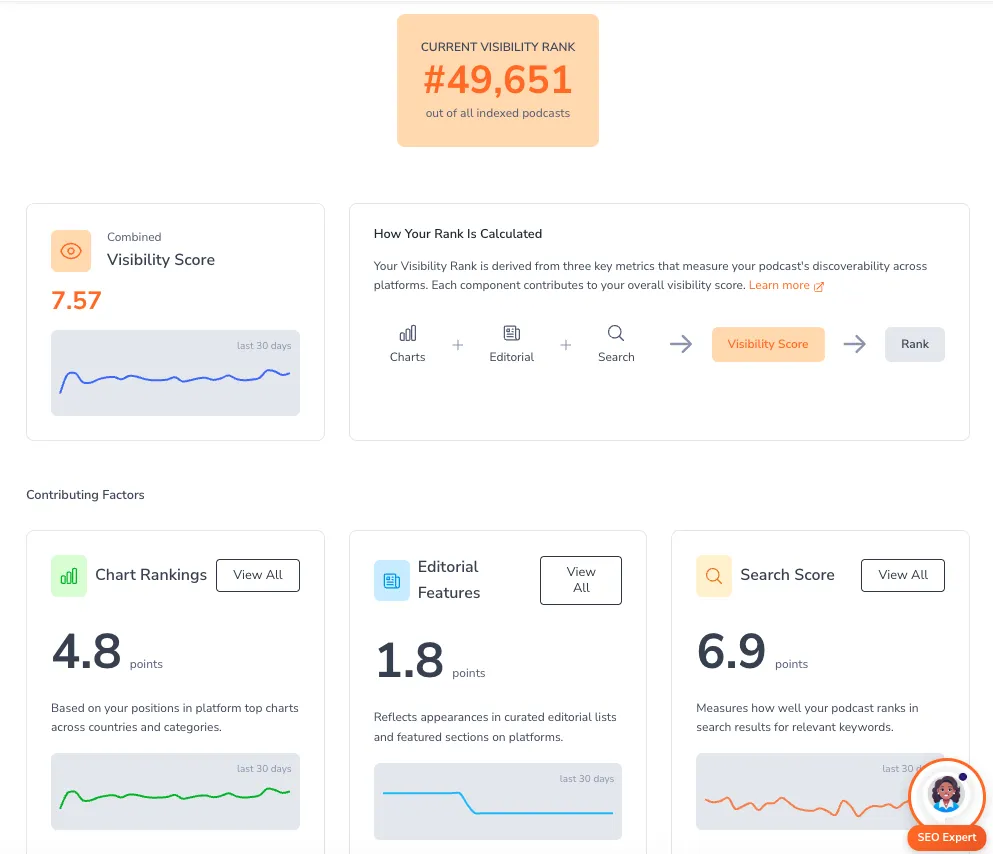Open the Learn more link
This screenshot has width=993, height=854.
tap(779, 285)
